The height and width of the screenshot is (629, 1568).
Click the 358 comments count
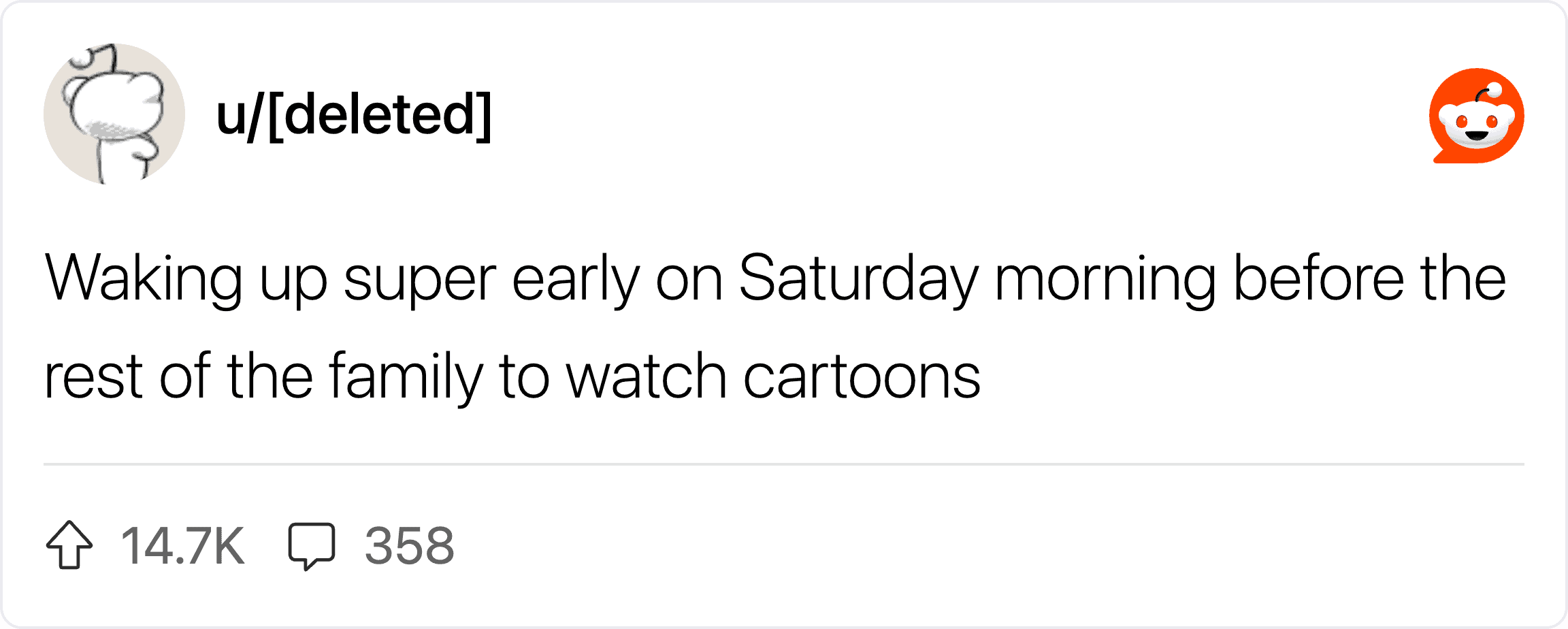coord(409,546)
